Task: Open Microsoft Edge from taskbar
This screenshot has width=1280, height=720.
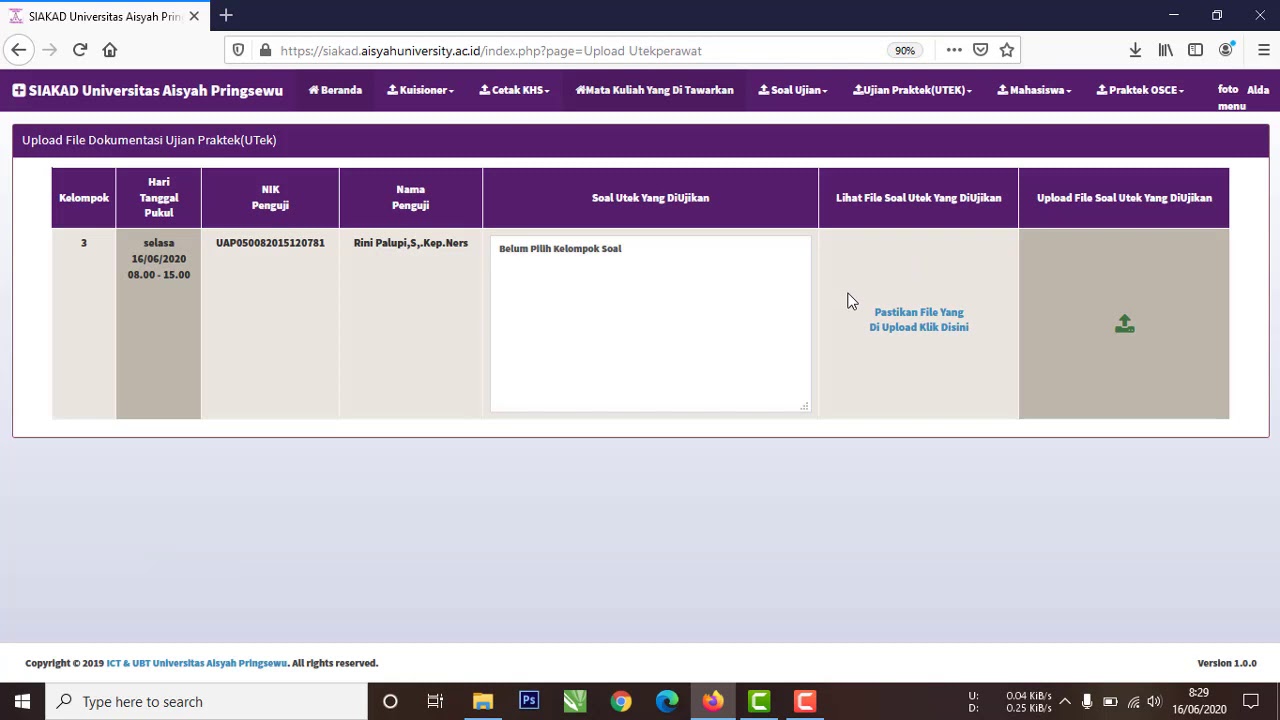Action: click(x=667, y=701)
